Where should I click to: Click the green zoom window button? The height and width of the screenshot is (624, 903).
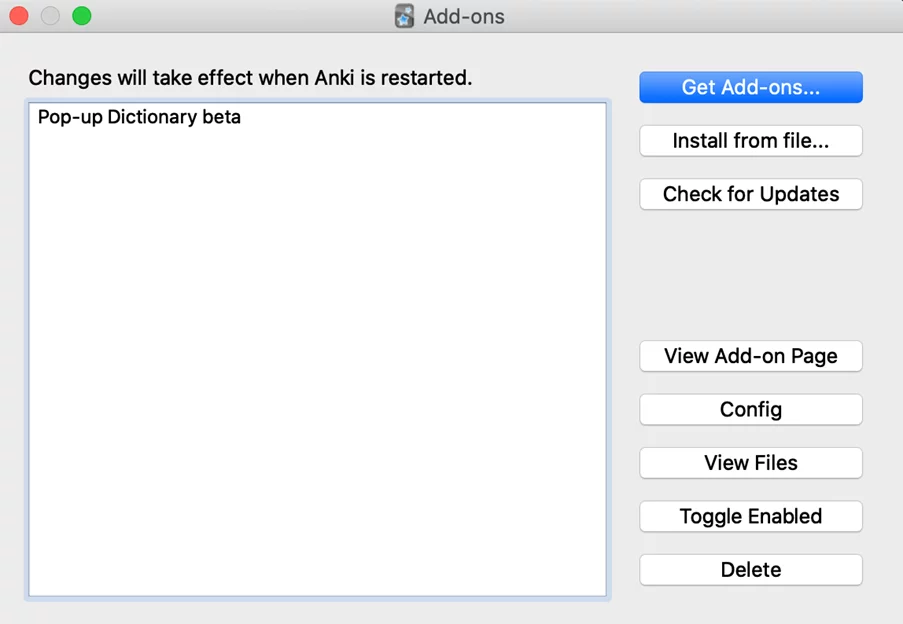82,16
